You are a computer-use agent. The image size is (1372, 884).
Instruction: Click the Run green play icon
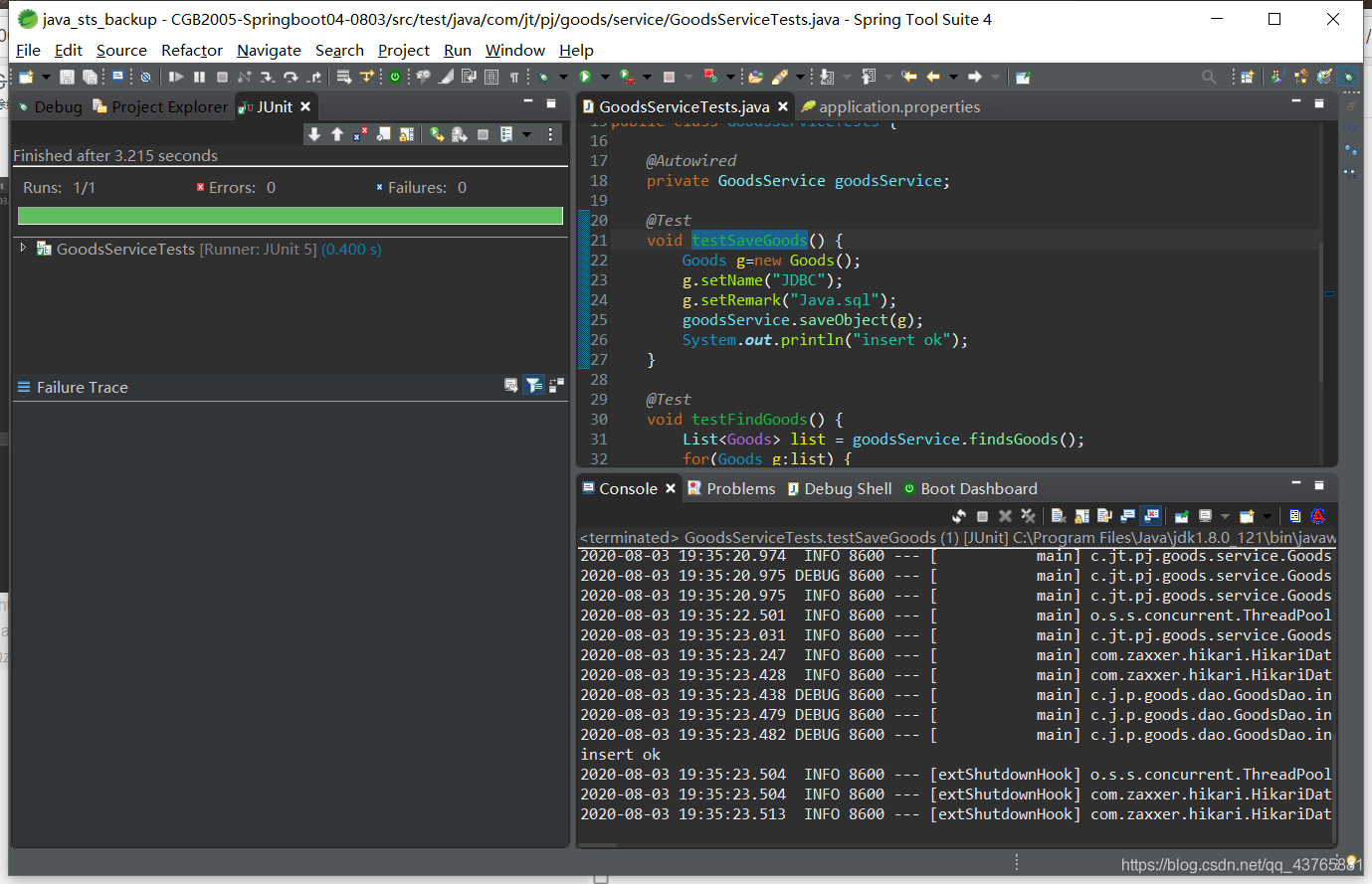tap(585, 77)
